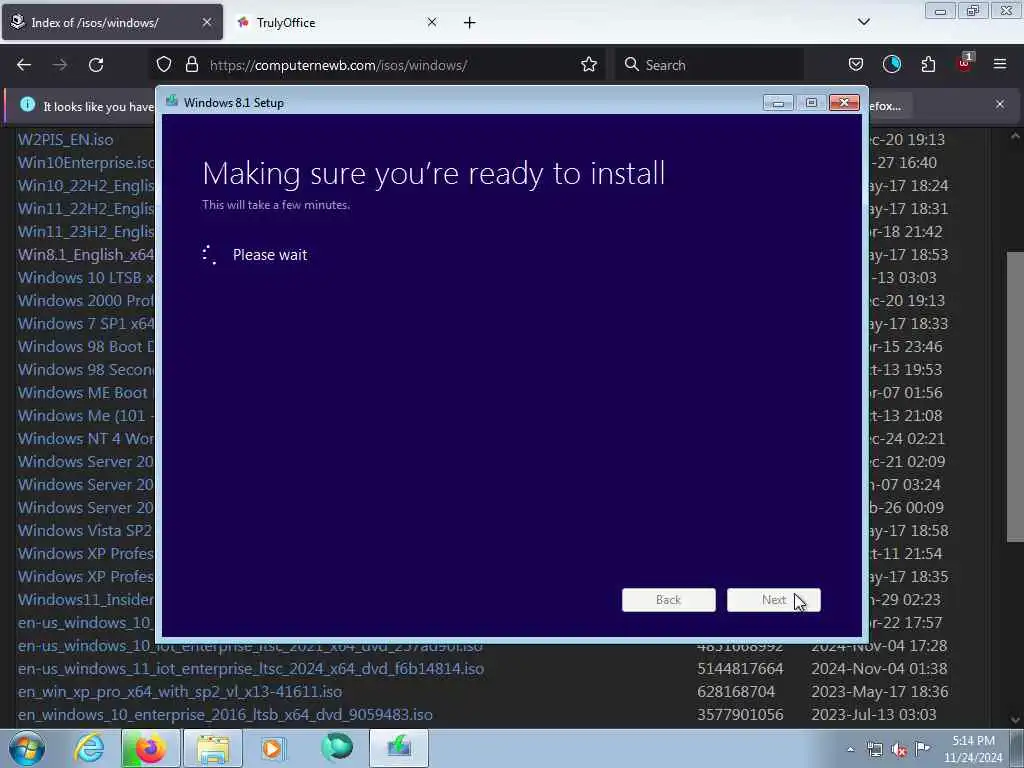Click file size 5144817664
1024x768 pixels.
point(740,669)
